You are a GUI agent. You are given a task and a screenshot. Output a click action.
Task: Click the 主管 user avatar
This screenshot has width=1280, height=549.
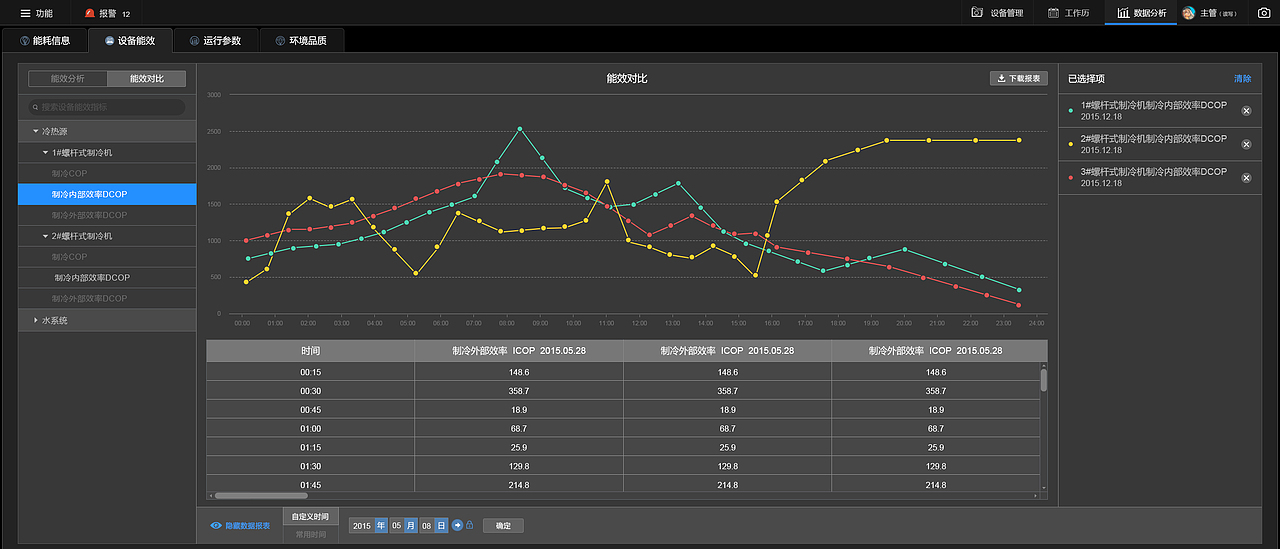pyautogui.click(x=1189, y=13)
